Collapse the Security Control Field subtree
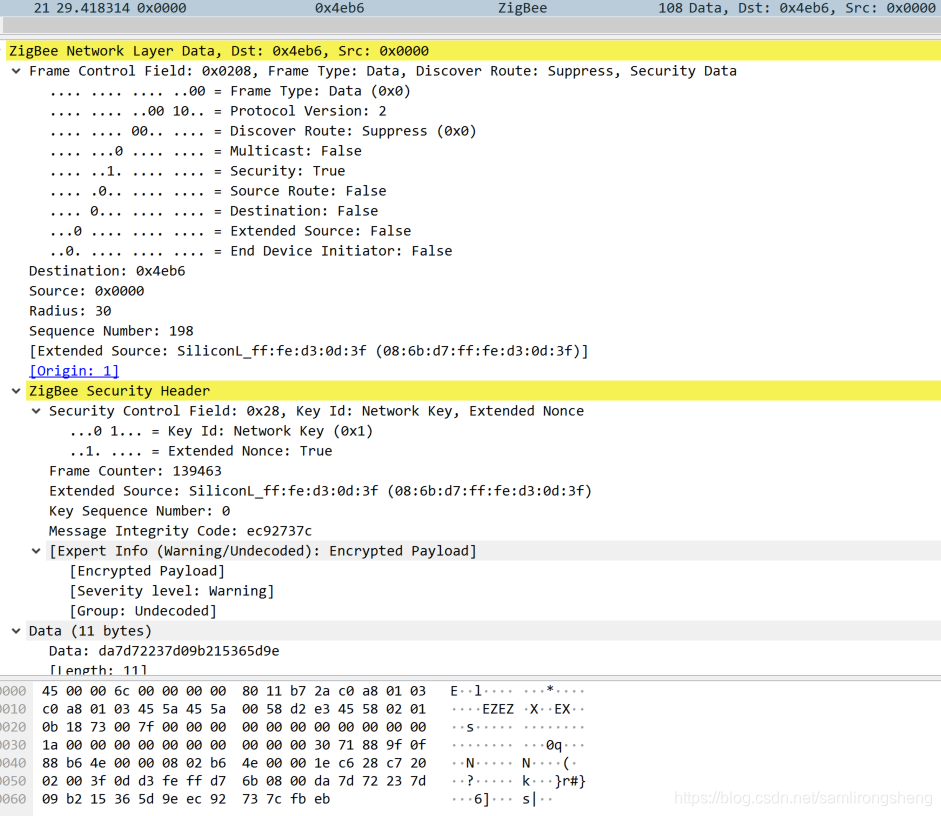The image size is (941, 816). [x=36, y=410]
